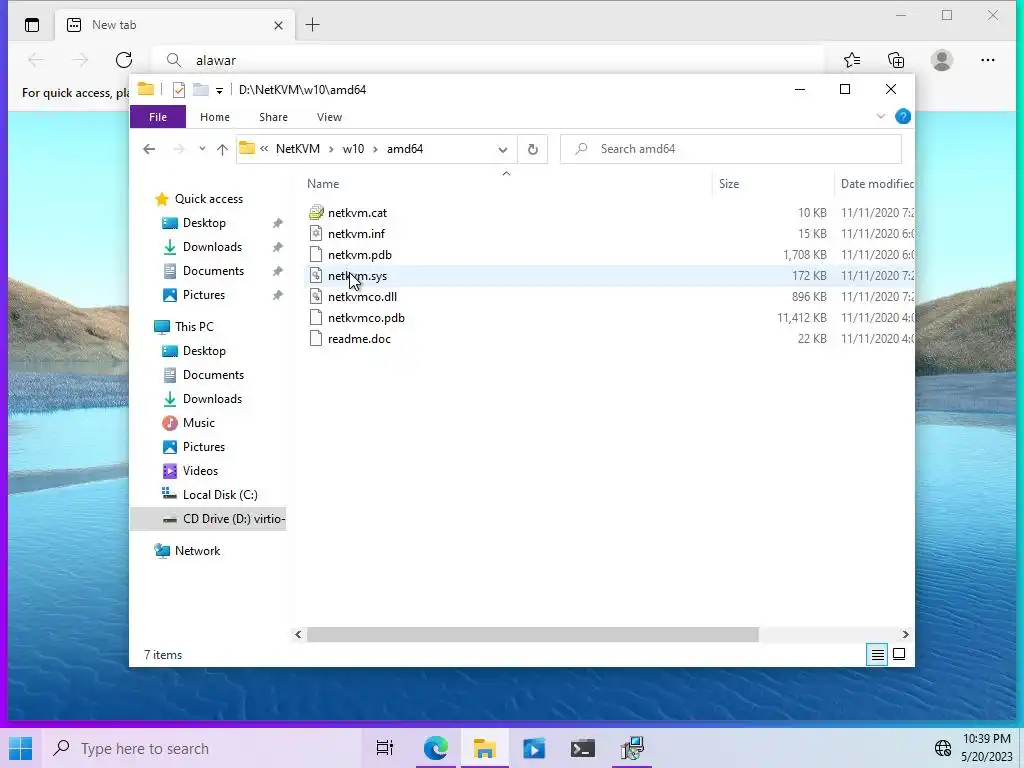Open pinned Pictures under Quick access
This screenshot has width=1024, height=768.
204,295
